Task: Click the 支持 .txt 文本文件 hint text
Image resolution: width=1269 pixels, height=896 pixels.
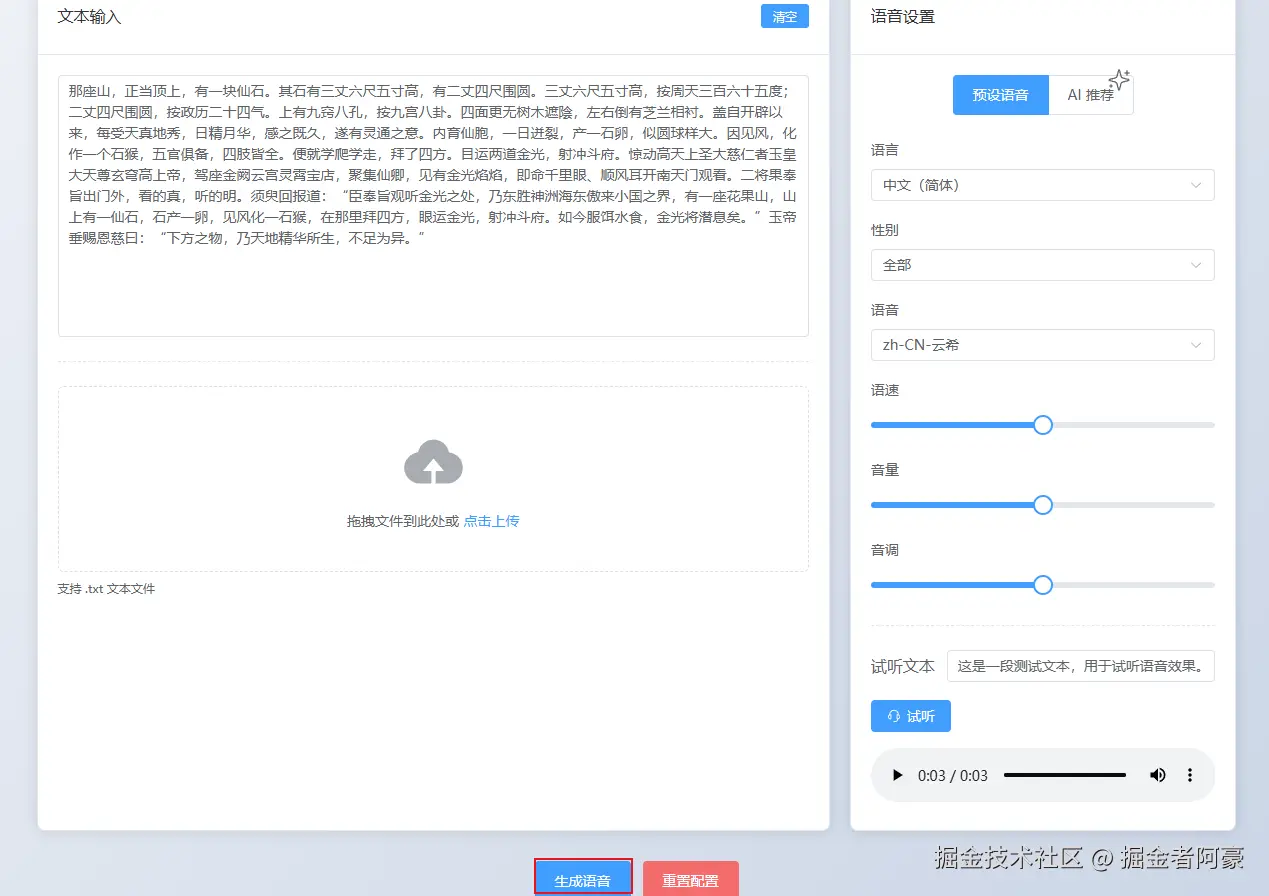Action: pyautogui.click(x=106, y=589)
